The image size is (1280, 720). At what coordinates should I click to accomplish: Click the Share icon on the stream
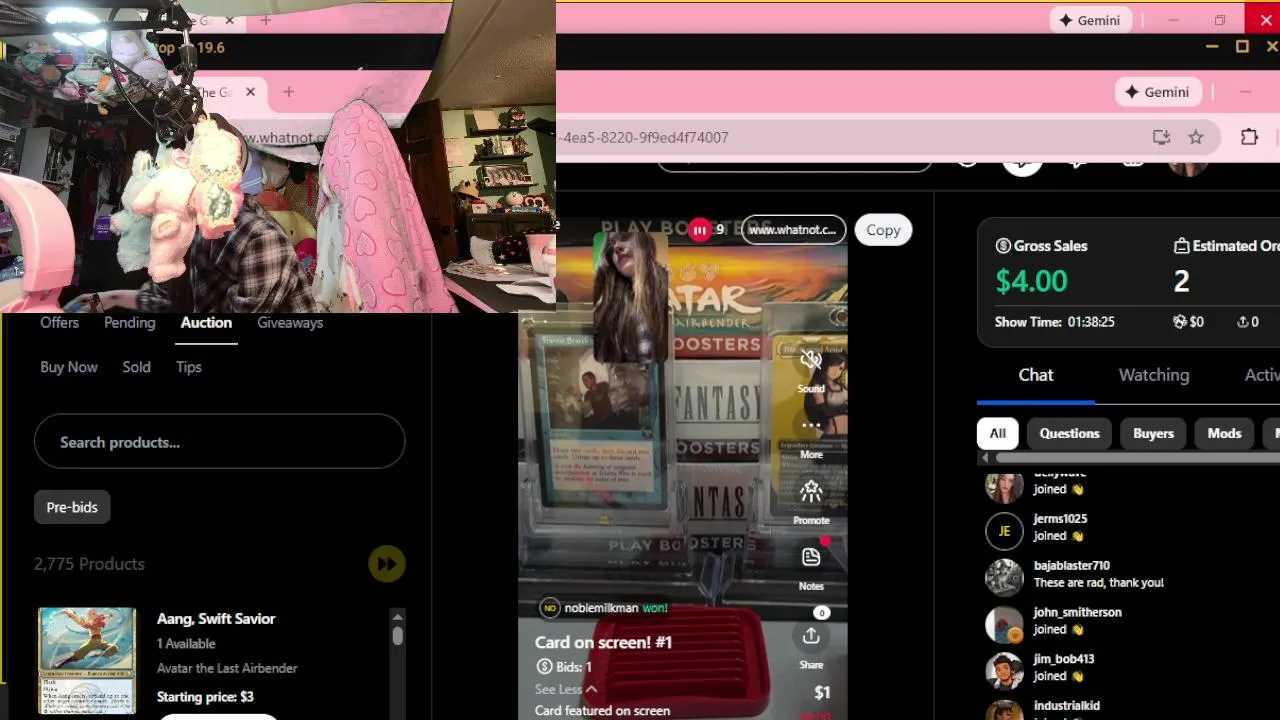tap(811, 636)
